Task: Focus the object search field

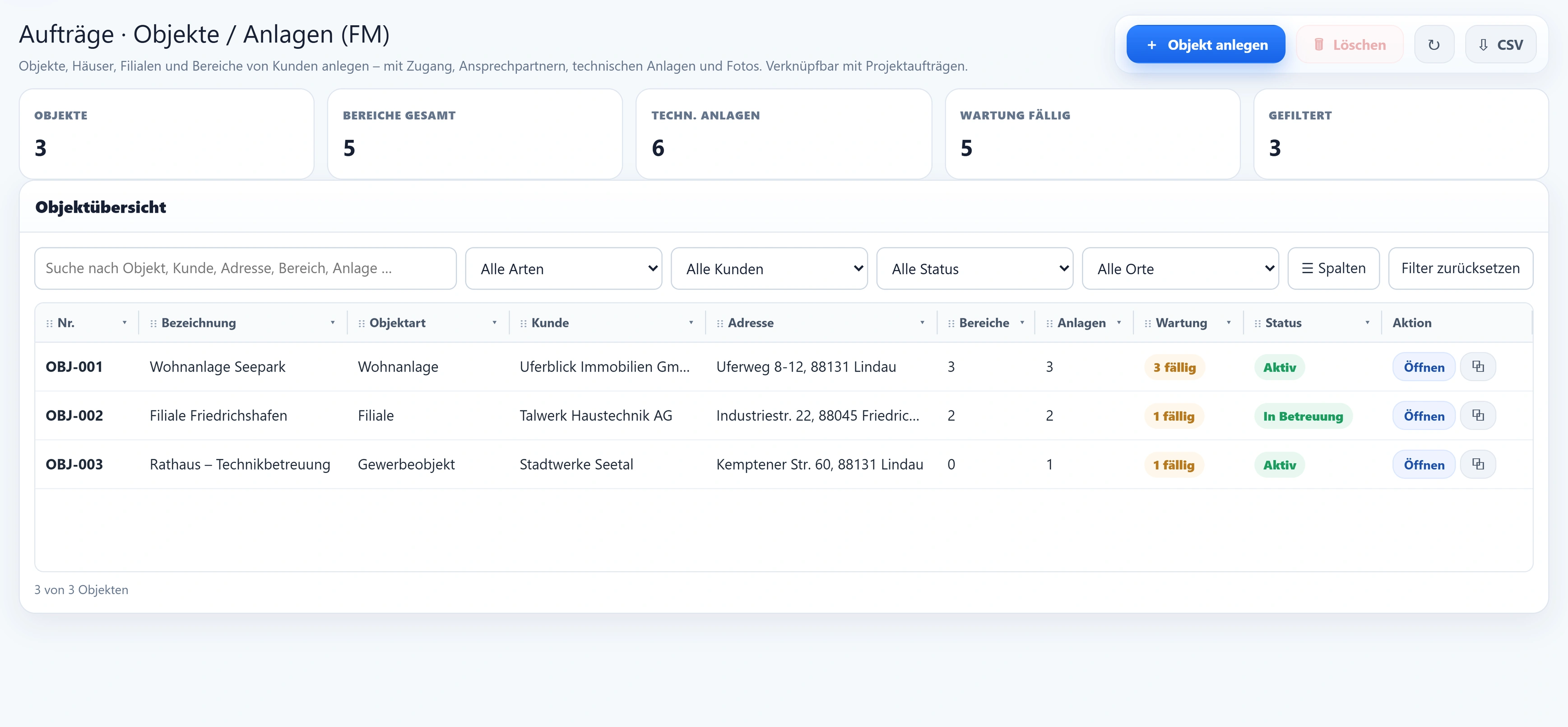Action: 245,269
